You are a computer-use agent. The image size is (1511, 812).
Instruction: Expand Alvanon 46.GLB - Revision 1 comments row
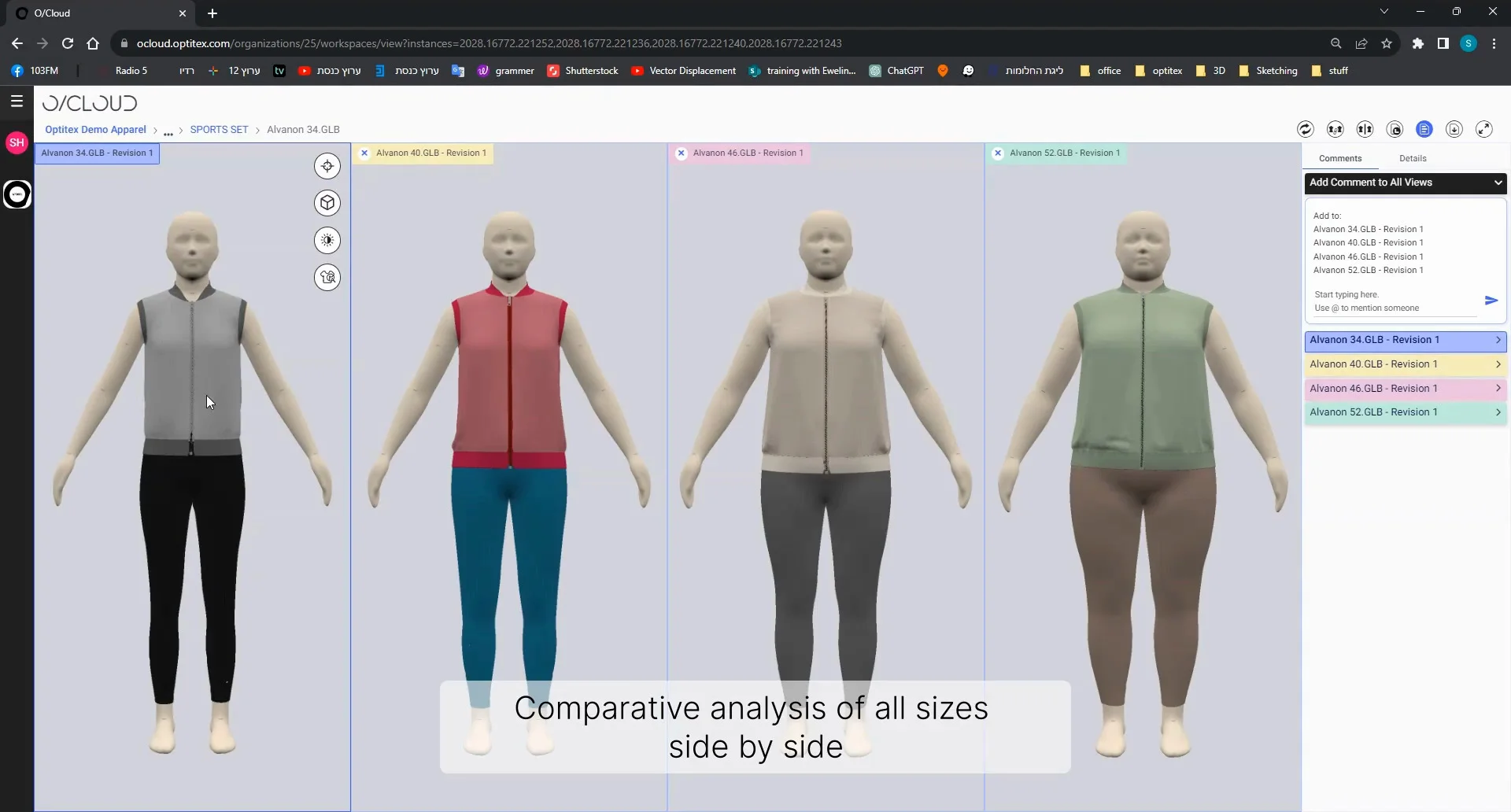tap(1406, 389)
